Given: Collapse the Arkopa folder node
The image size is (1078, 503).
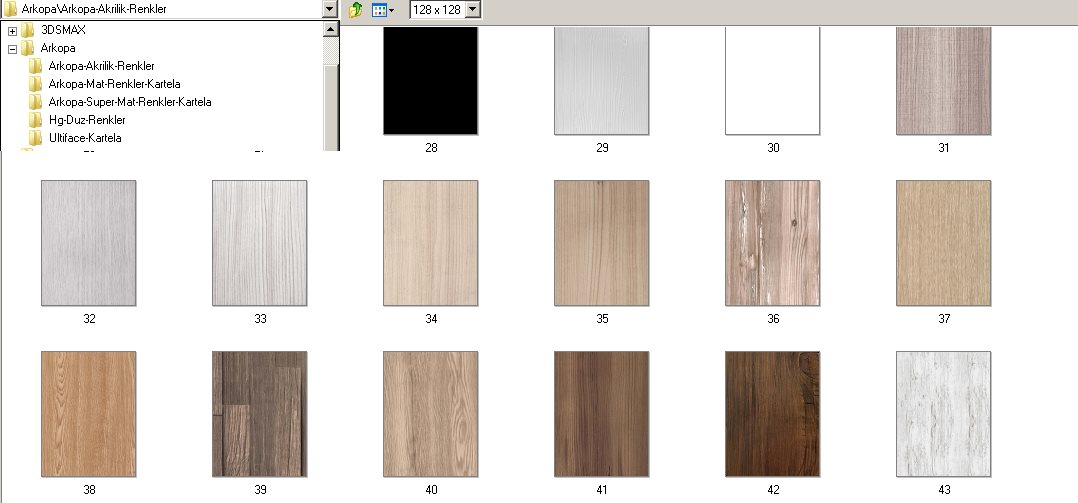Looking at the screenshot, I should [x=12, y=49].
